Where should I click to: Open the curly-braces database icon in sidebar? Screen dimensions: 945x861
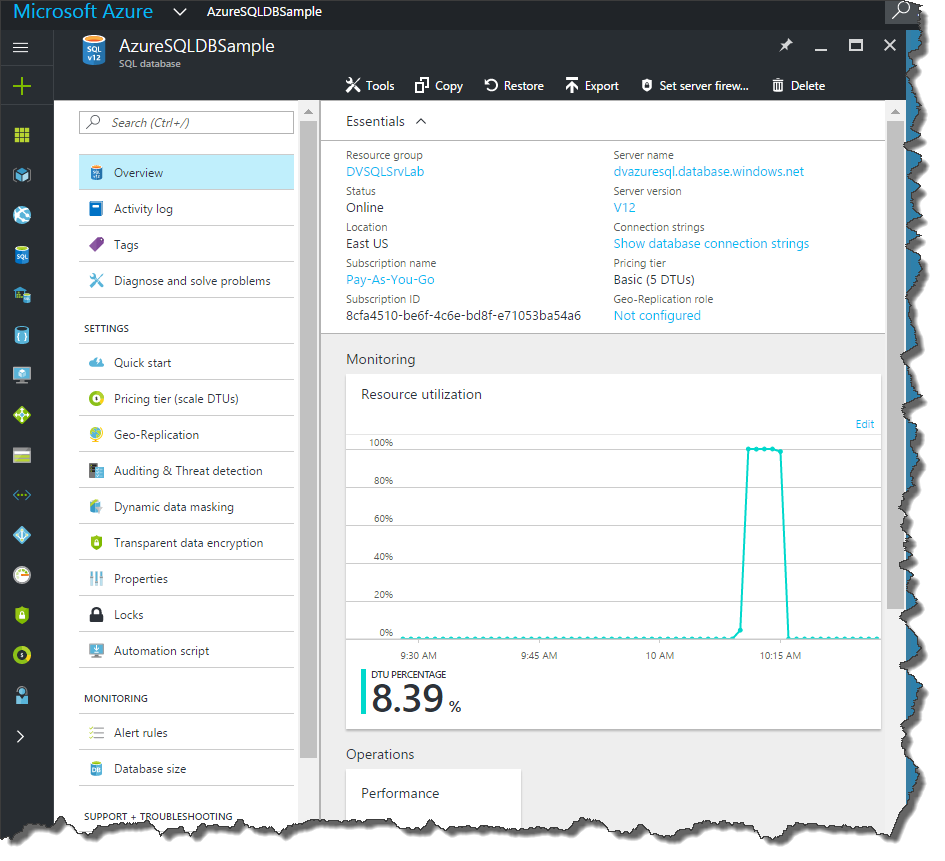tap(22, 335)
